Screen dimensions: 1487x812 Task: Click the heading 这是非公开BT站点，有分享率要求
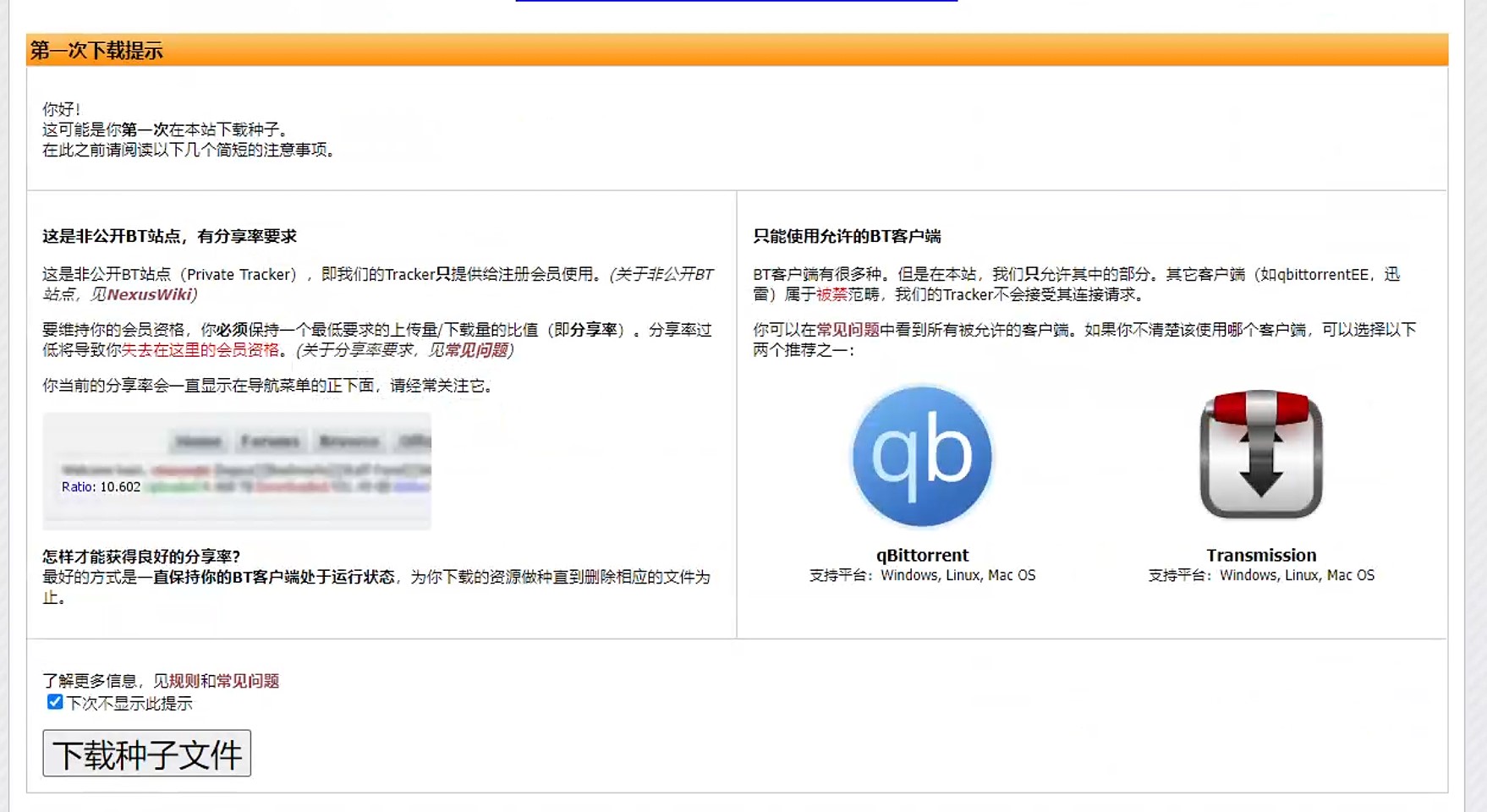tap(169, 236)
